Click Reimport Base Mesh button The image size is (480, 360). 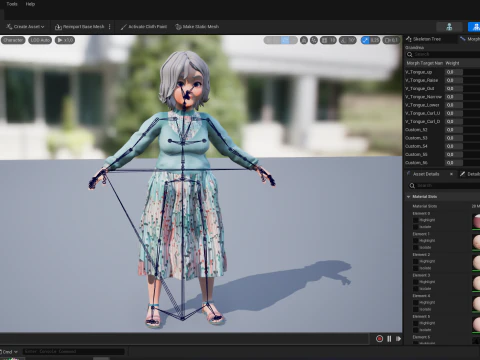80,27
